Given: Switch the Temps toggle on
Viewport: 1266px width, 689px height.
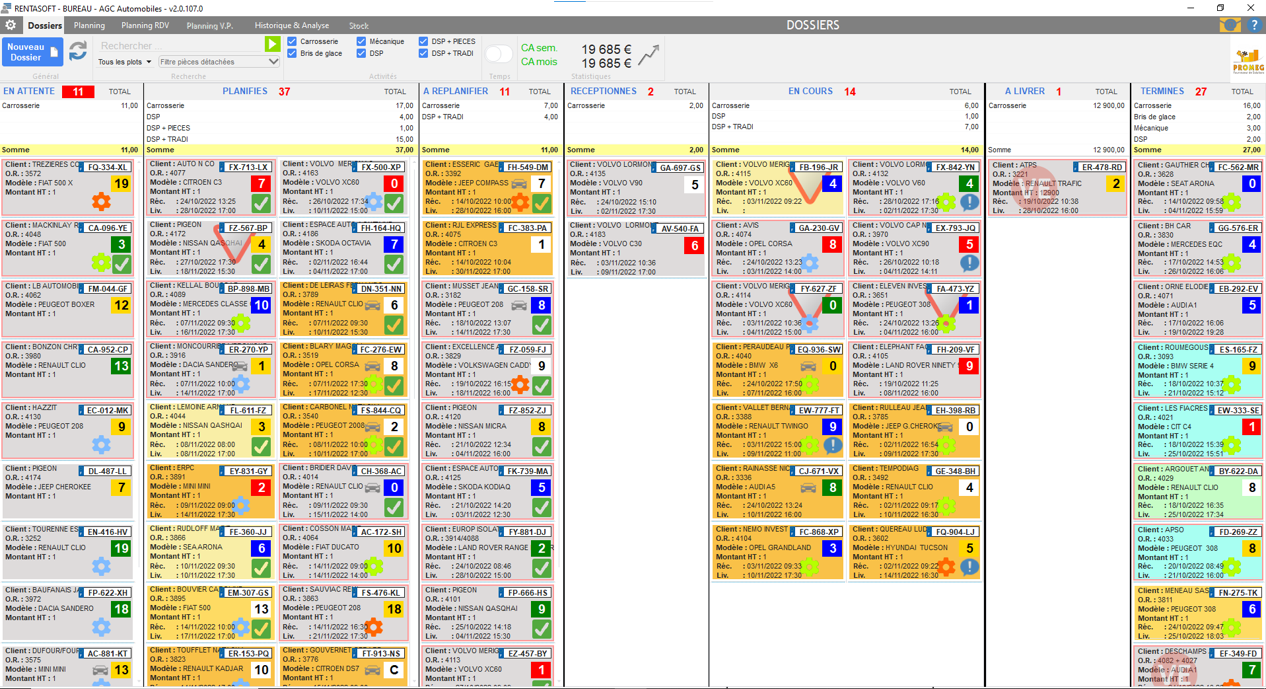Looking at the screenshot, I should pyautogui.click(x=498, y=54).
